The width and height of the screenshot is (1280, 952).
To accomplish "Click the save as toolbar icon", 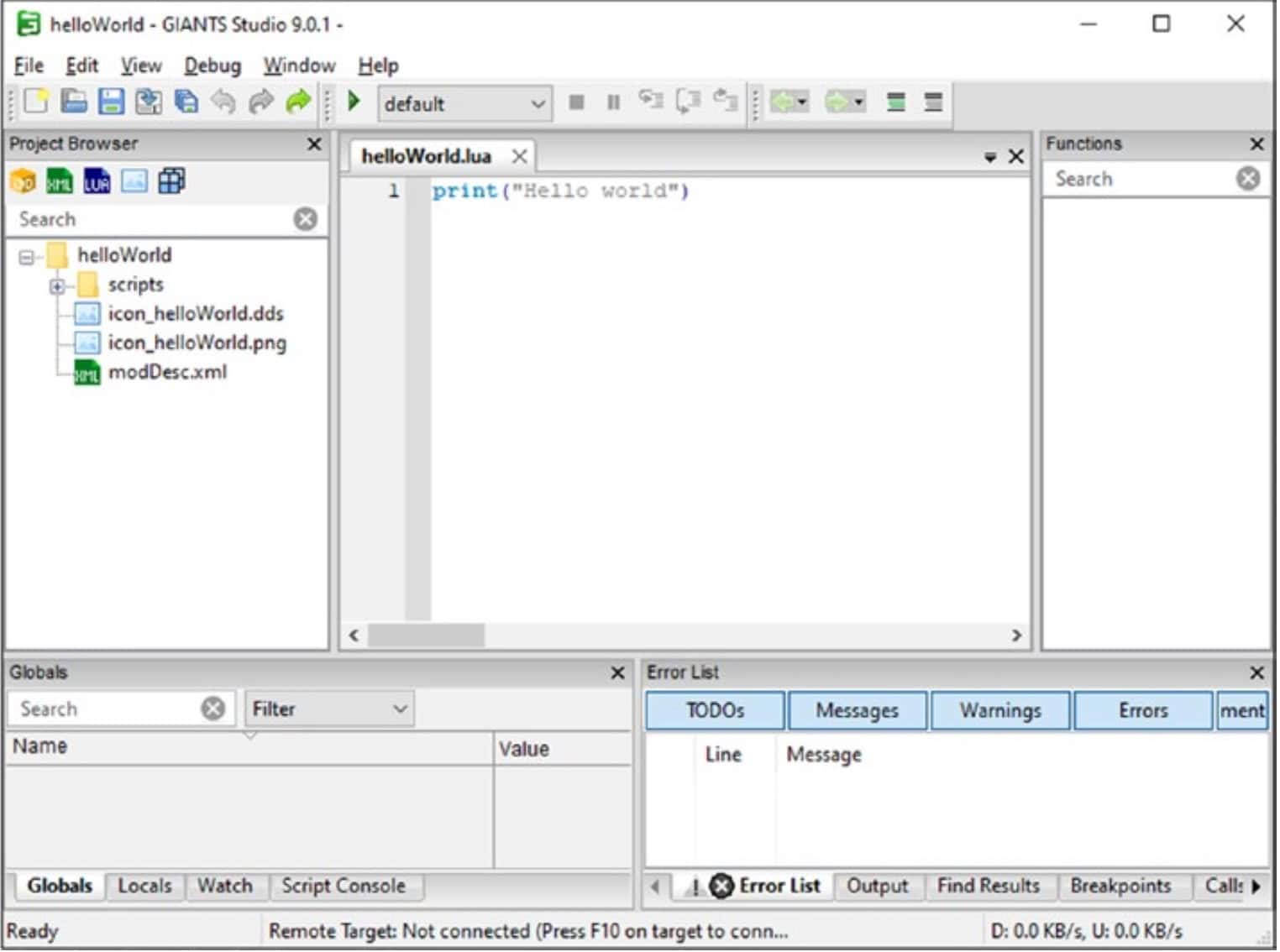I will (x=149, y=102).
